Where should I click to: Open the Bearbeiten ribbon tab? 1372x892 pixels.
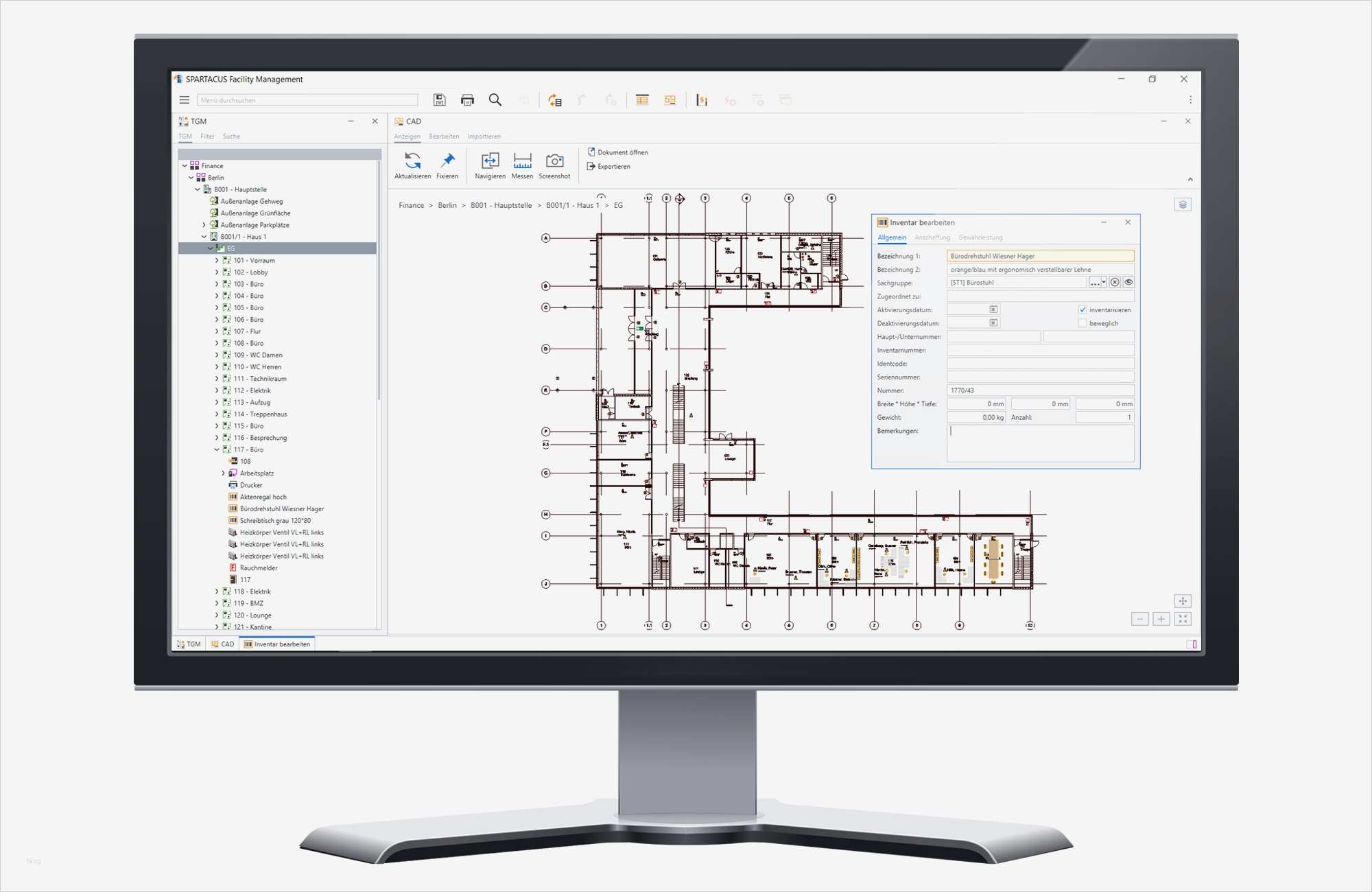coord(444,137)
